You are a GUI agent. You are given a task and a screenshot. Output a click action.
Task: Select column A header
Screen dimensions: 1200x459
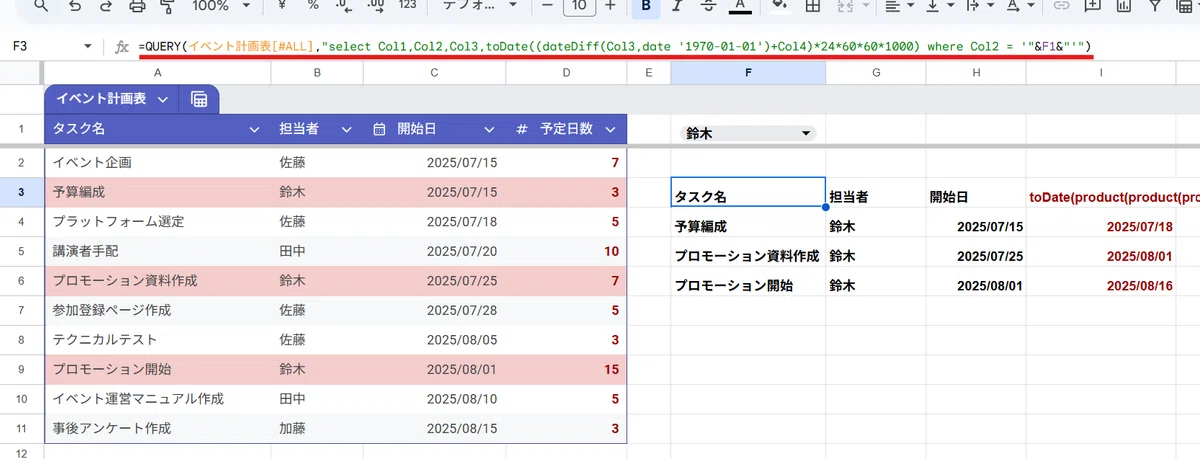158,73
